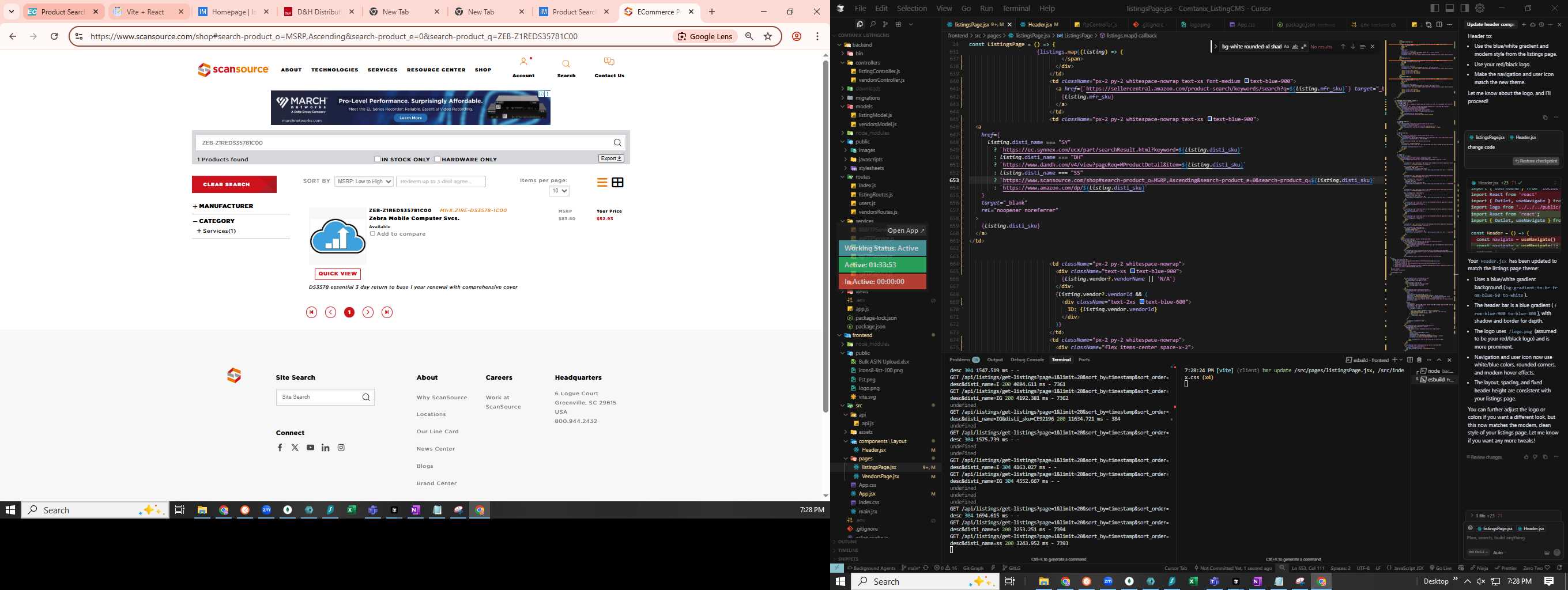Start a new chat with plus icon
Image resolution: width=1568 pixels, height=590 pixels.
1524,25
